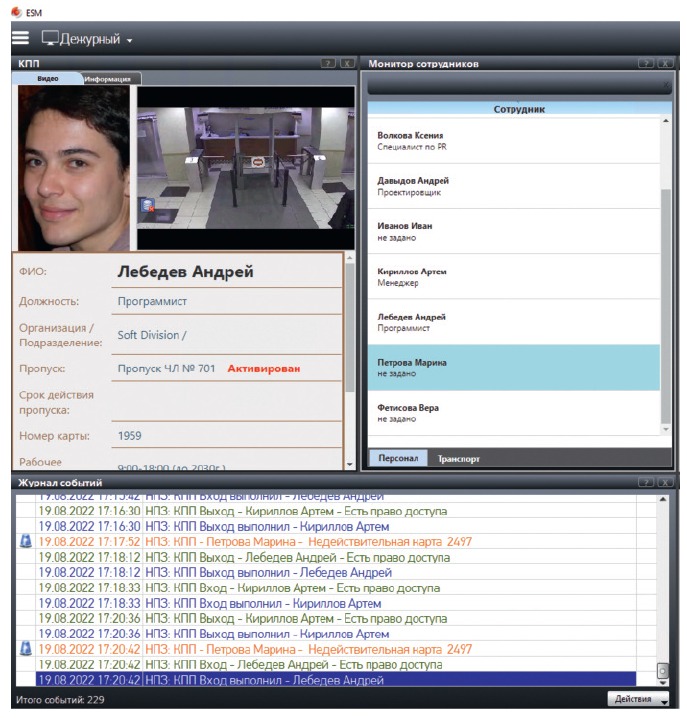687x718 pixels.
Task: Click the alert icon for the 17:20:42 event
Action: tap(26, 648)
